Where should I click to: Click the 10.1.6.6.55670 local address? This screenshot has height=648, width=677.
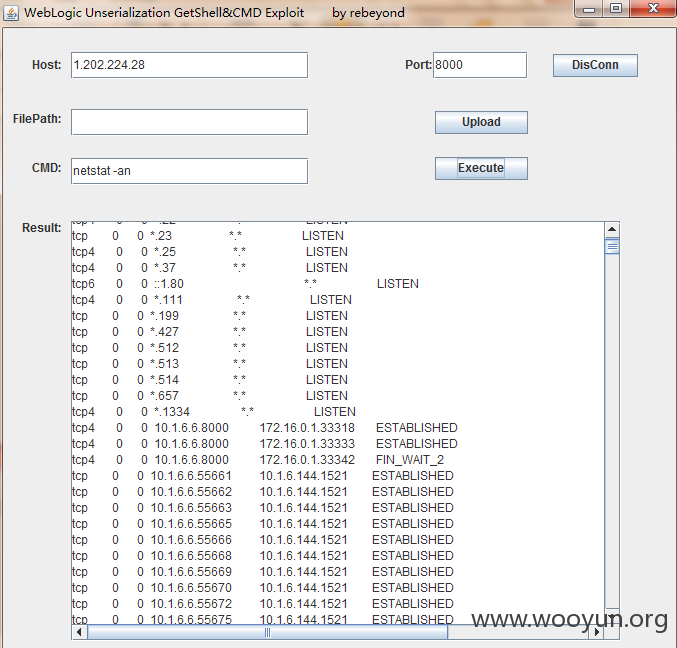pyautogui.click(x=191, y=588)
